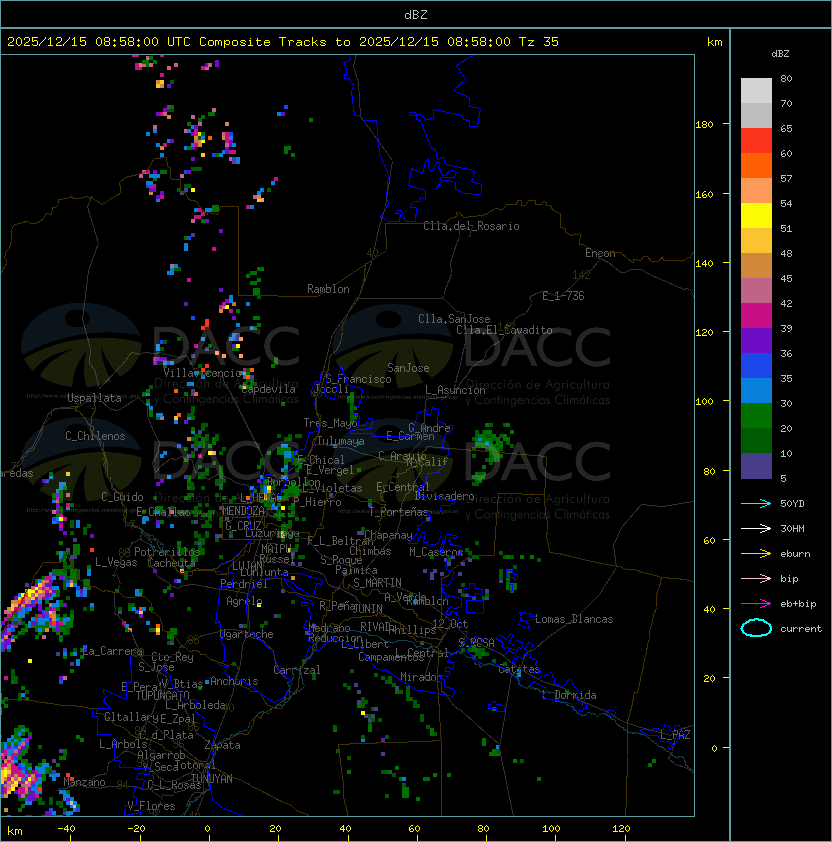The width and height of the screenshot is (832, 842).
Task: Click the 'TUPUNGATO' town label
Action: click(x=162, y=695)
